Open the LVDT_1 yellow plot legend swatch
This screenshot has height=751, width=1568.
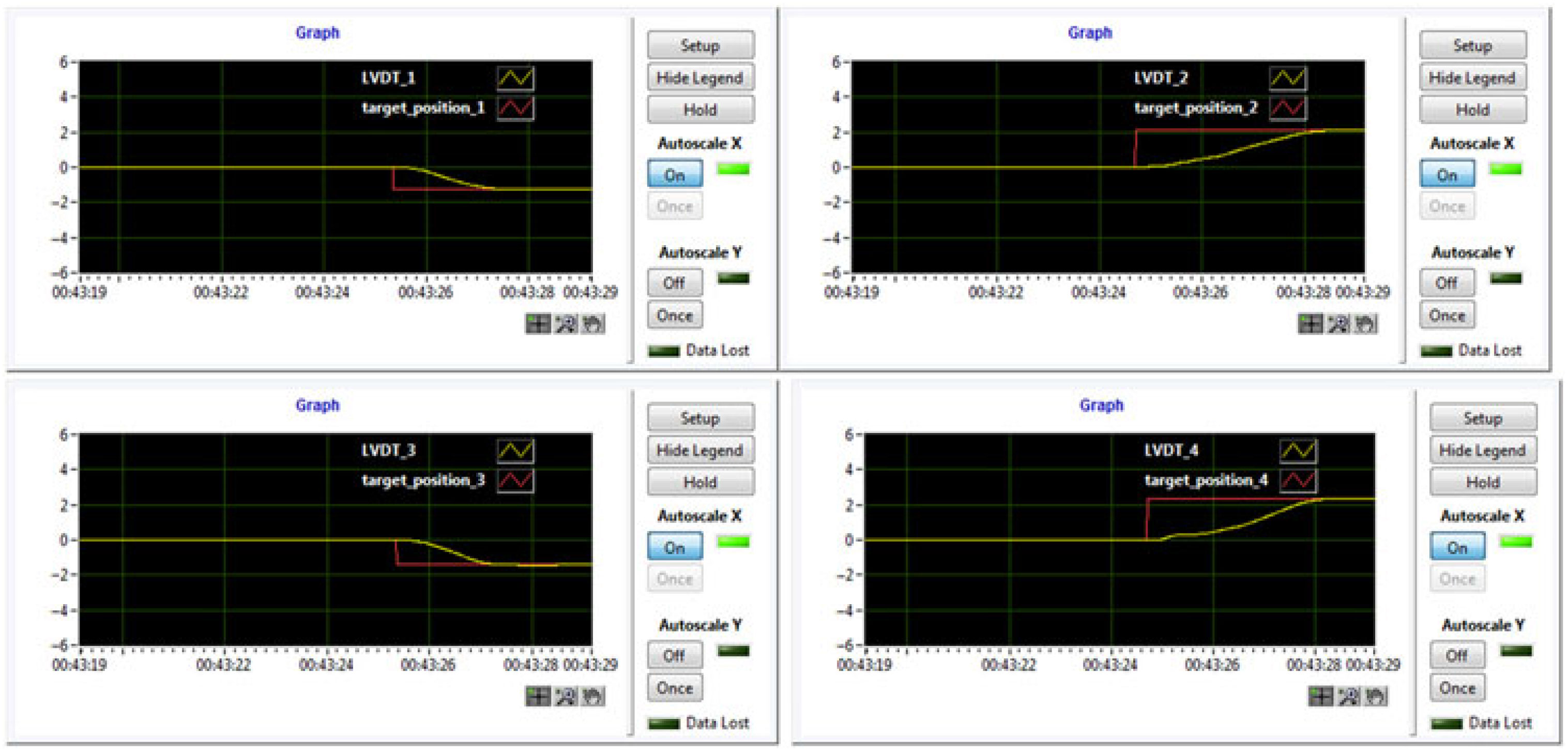coord(515,78)
